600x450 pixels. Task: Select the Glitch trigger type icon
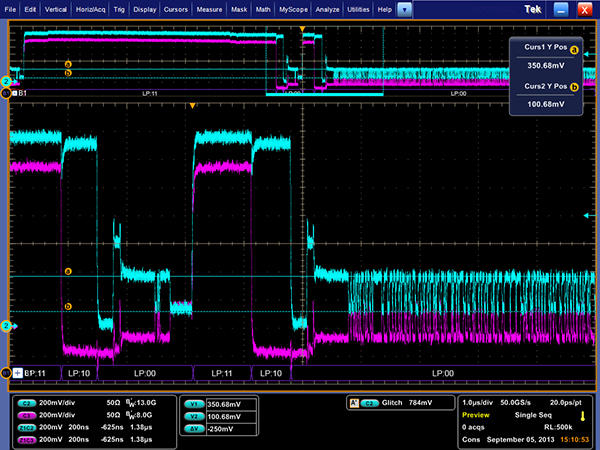(x=355, y=402)
